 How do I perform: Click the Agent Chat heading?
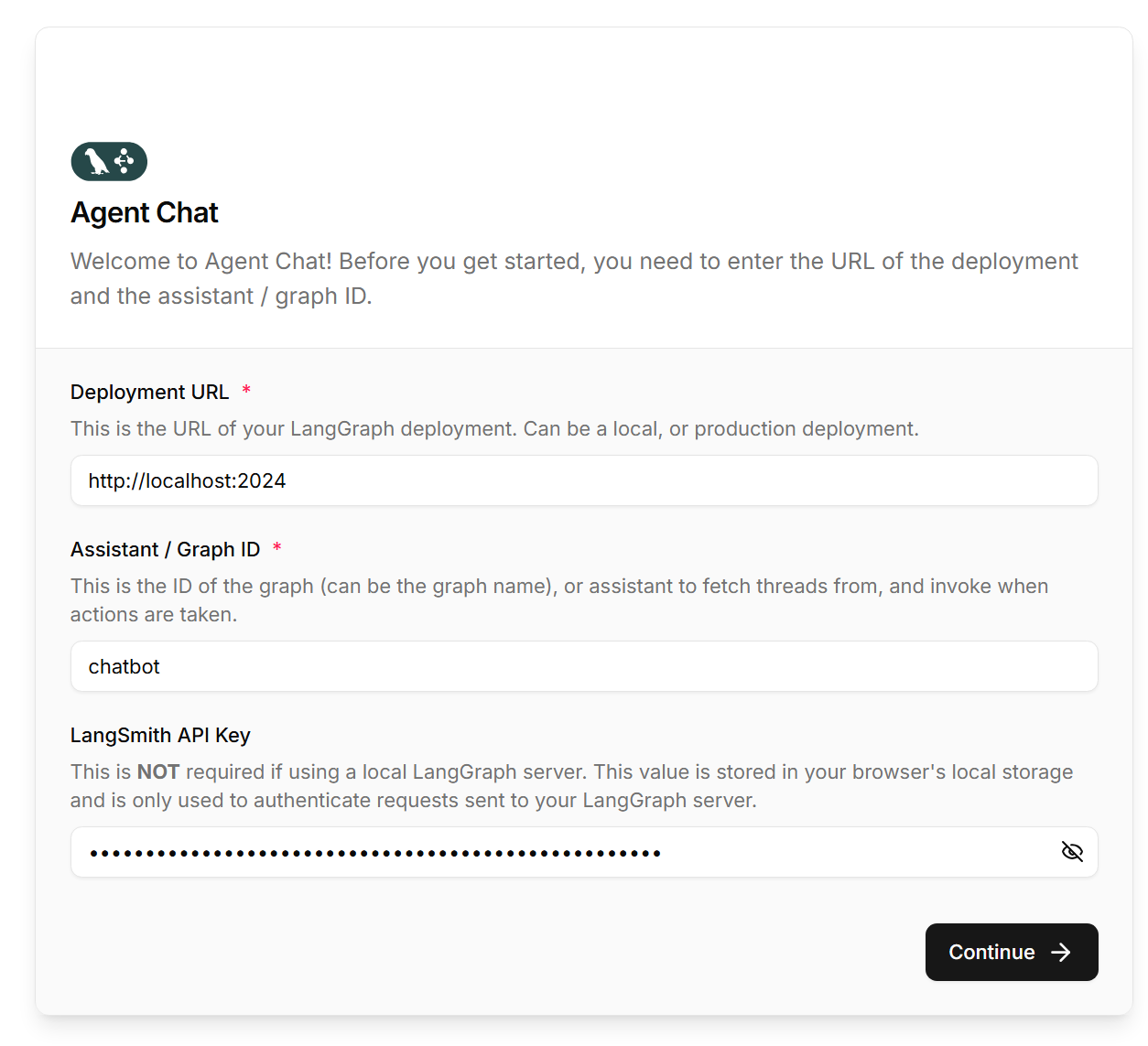click(145, 212)
